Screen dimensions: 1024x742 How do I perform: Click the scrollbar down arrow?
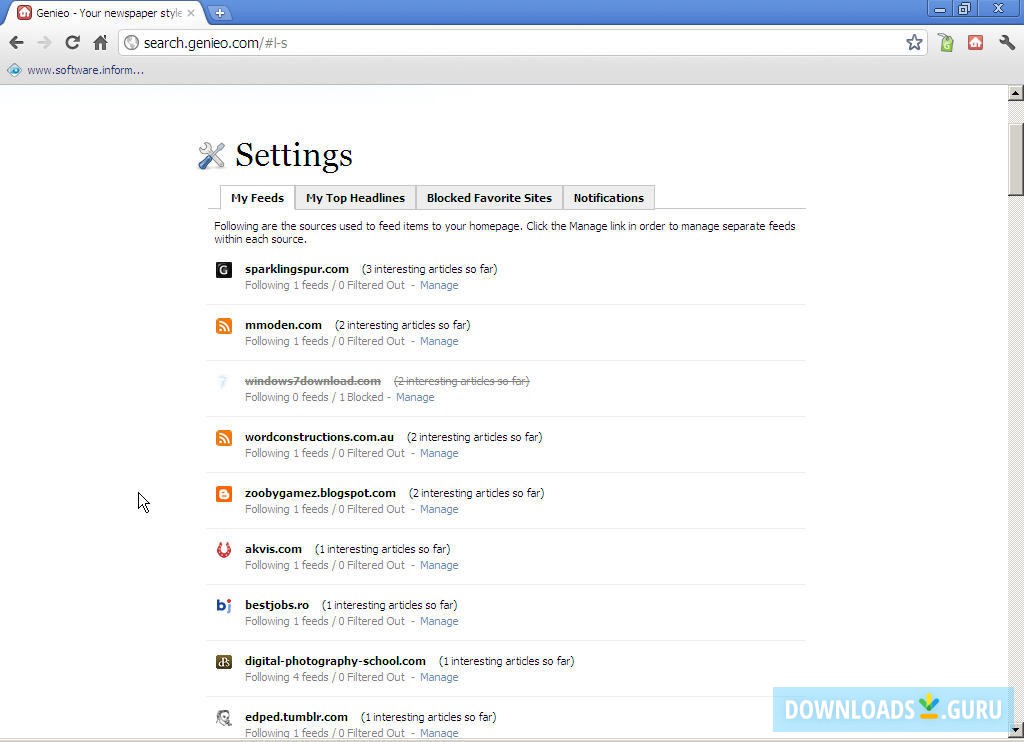tap(1016, 730)
